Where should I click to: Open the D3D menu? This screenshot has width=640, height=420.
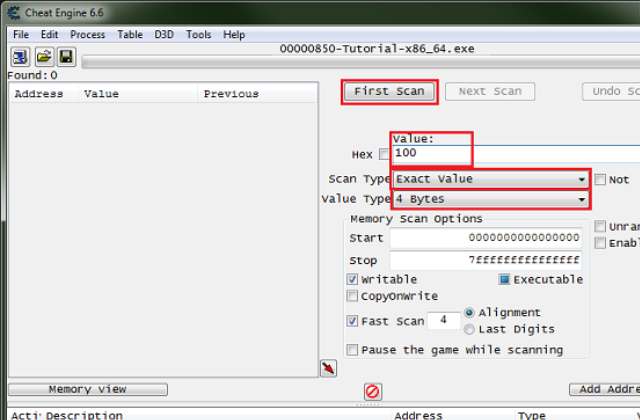click(164, 34)
